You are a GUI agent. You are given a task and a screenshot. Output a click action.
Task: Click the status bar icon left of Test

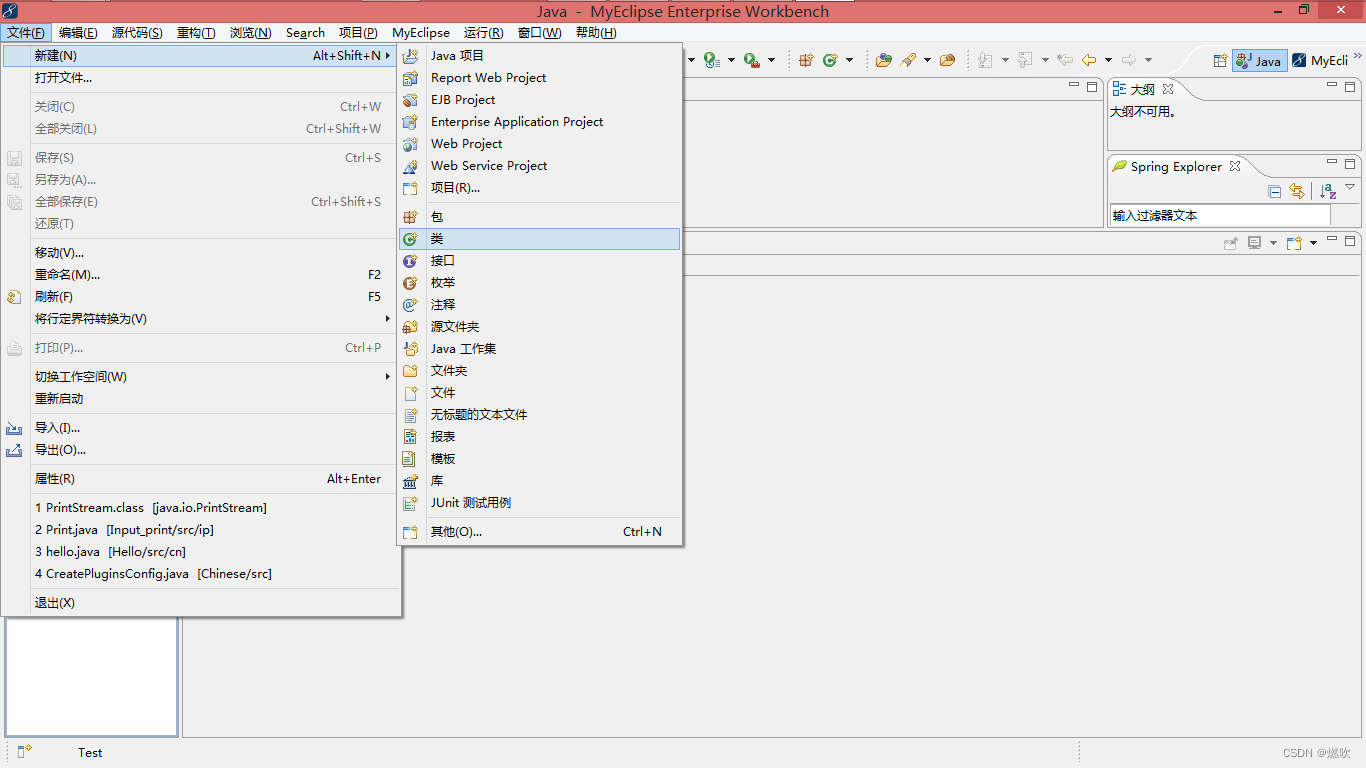click(25, 751)
